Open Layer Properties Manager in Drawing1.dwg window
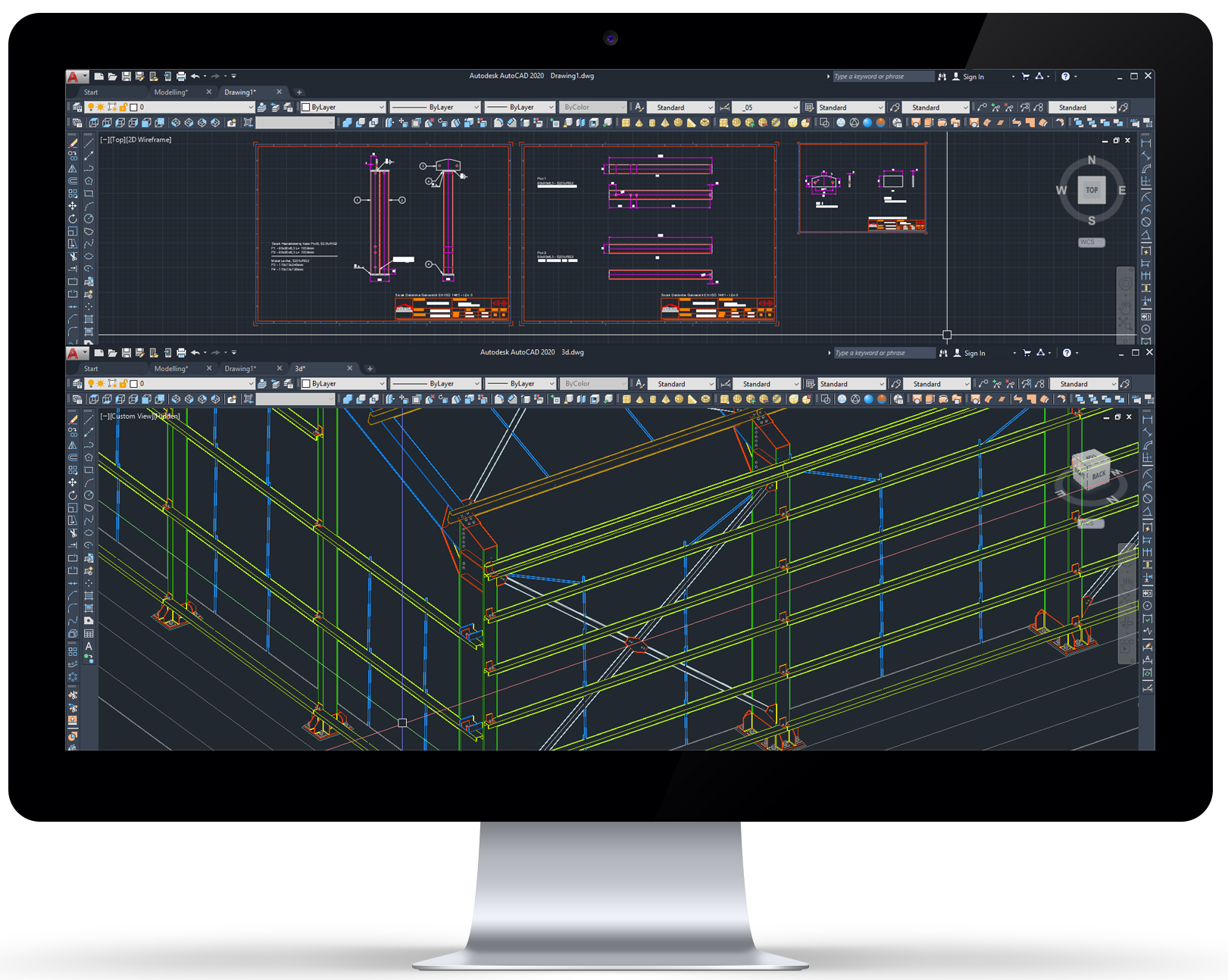Screen dimensions: 1228x980 [x=77, y=108]
